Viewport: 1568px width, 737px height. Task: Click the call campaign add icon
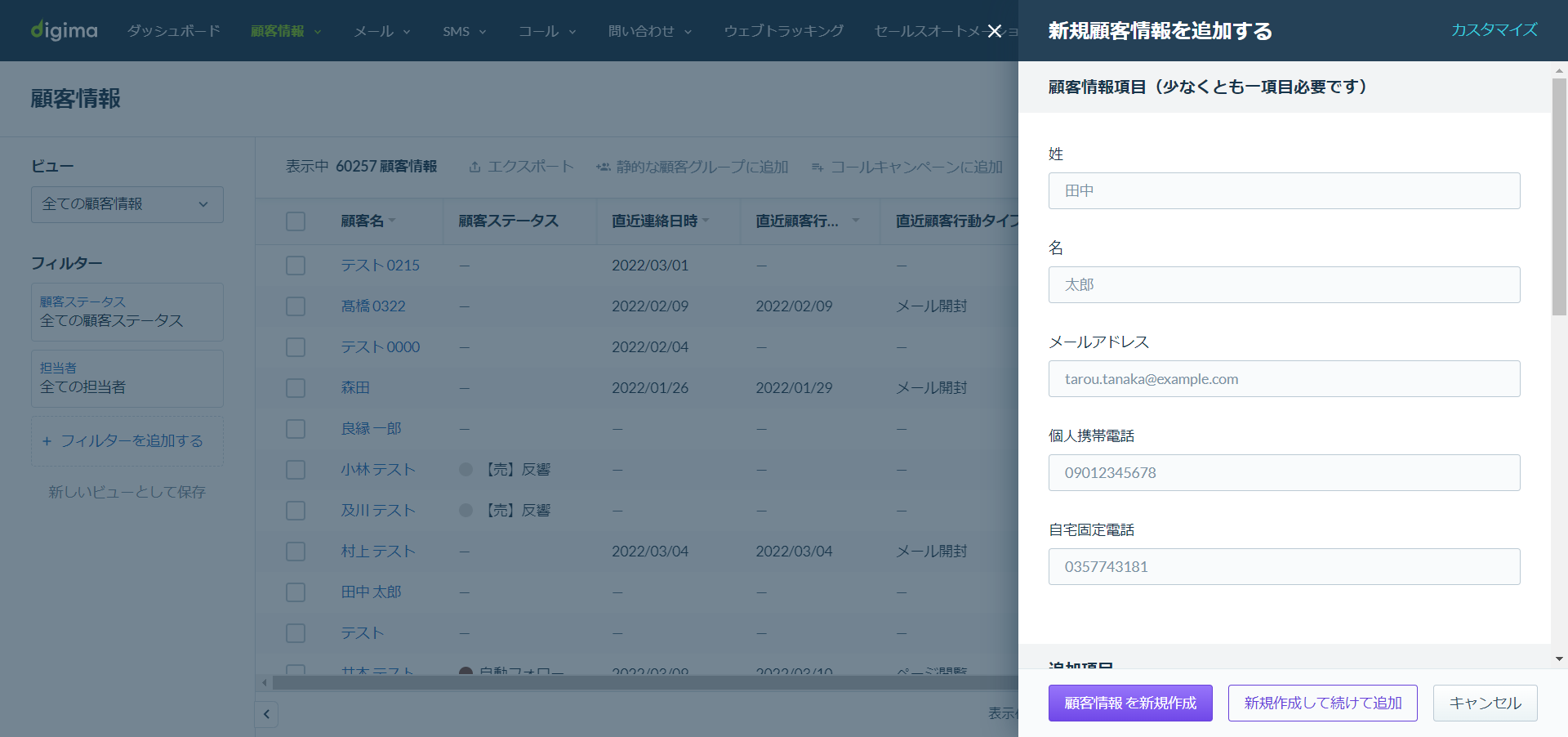817,167
